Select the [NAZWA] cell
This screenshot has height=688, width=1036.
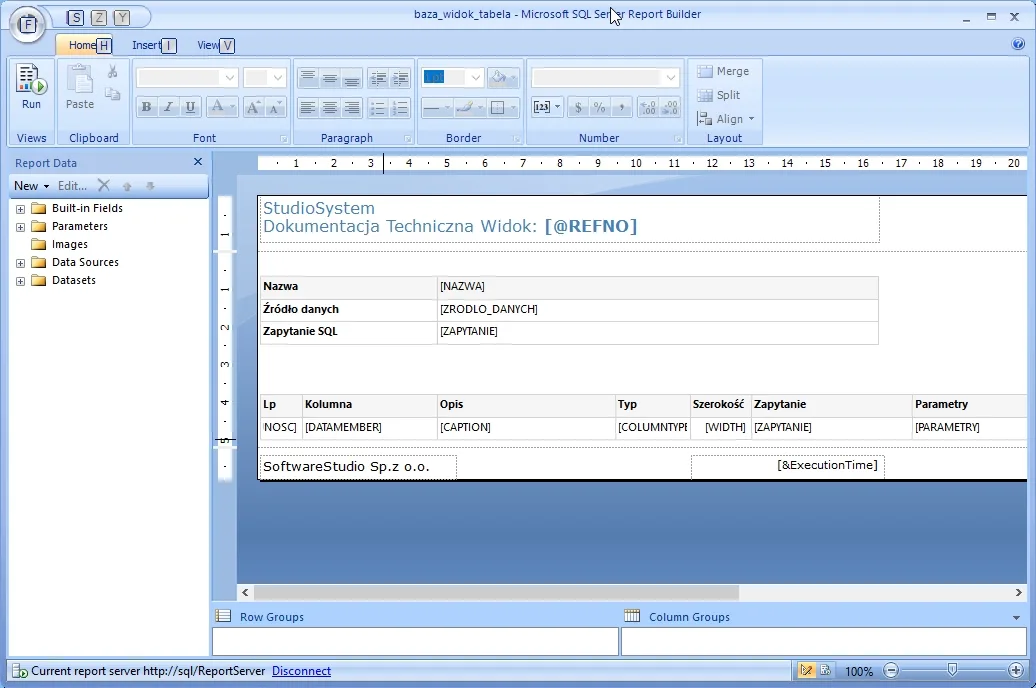click(658, 287)
